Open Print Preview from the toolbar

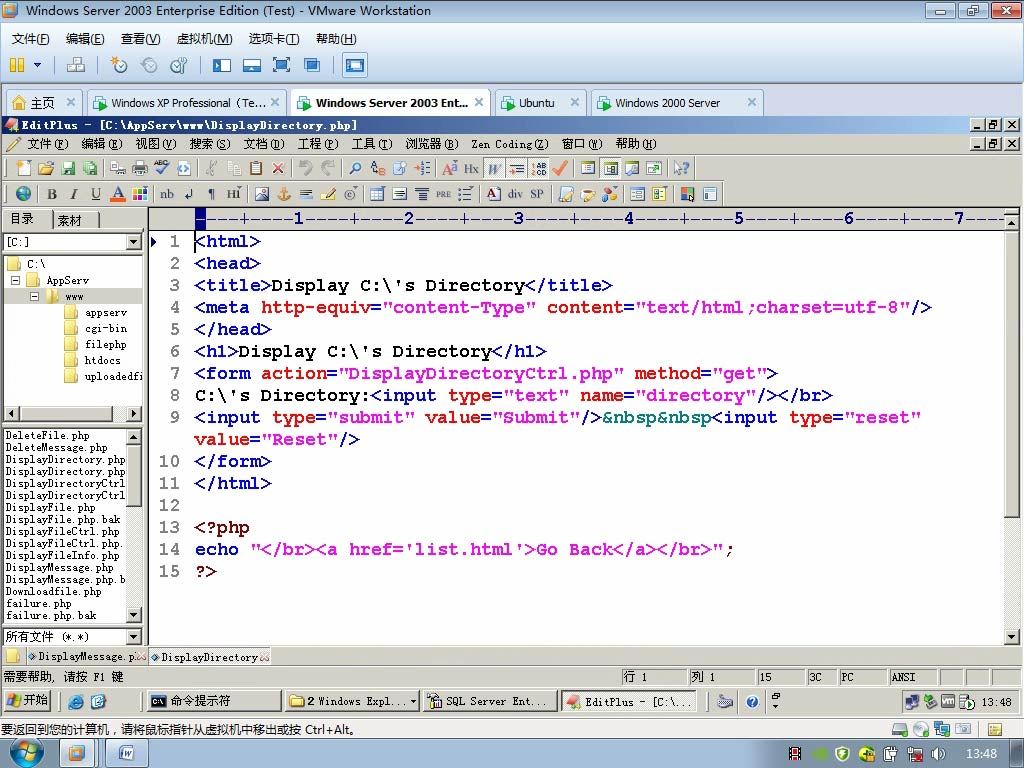tap(118, 168)
